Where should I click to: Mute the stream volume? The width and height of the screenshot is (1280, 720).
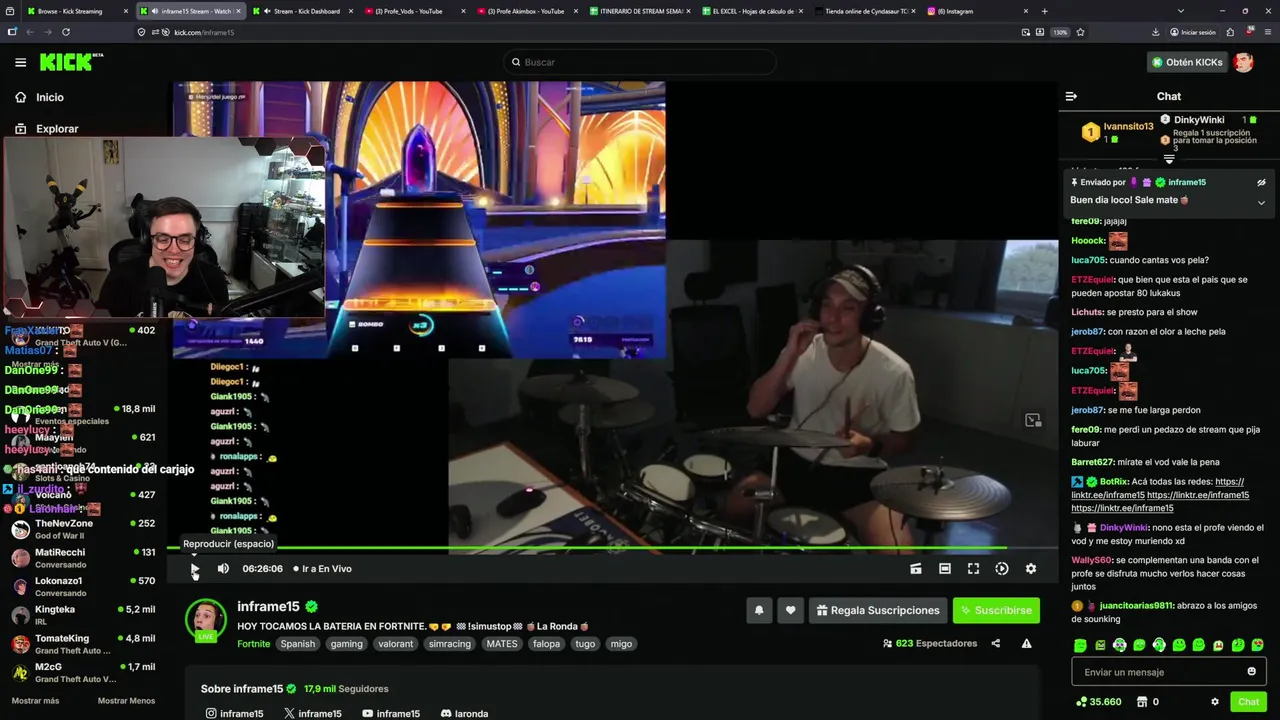tap(223, 568)
